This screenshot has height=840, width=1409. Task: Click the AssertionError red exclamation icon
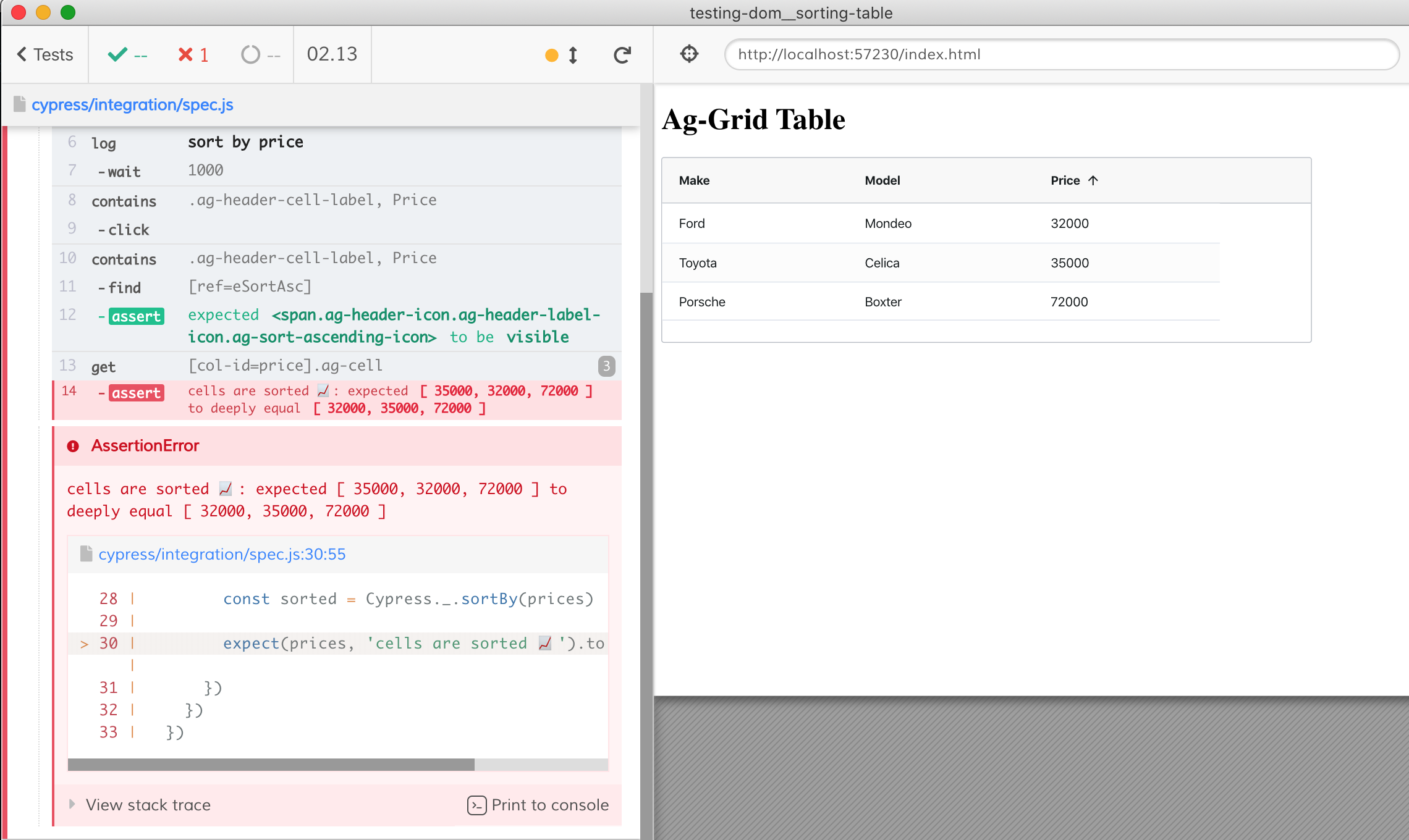click(73, 446)
